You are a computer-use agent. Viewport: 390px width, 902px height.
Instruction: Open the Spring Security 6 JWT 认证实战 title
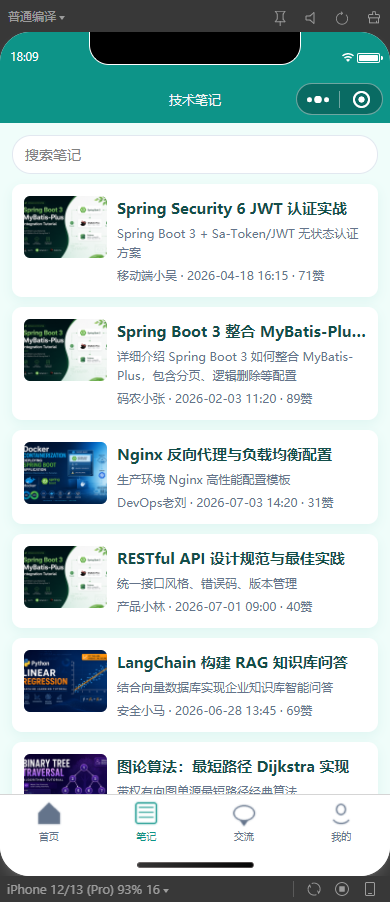(x=232, y=209)
